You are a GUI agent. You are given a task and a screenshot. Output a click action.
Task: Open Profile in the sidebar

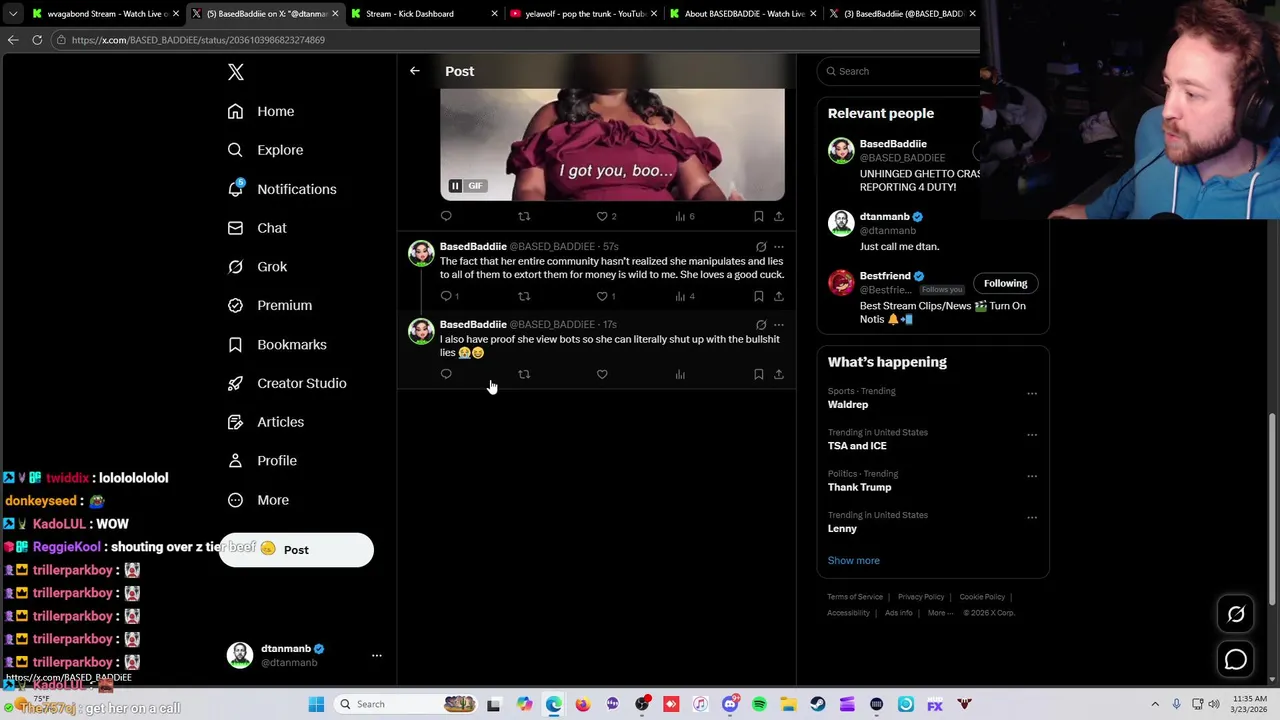click(262, 461)
